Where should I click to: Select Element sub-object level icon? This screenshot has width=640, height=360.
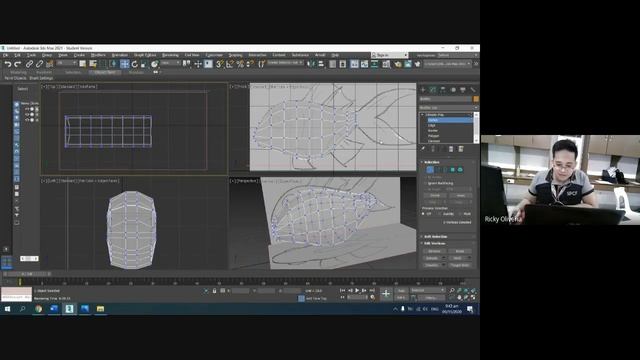coord(460,169)
